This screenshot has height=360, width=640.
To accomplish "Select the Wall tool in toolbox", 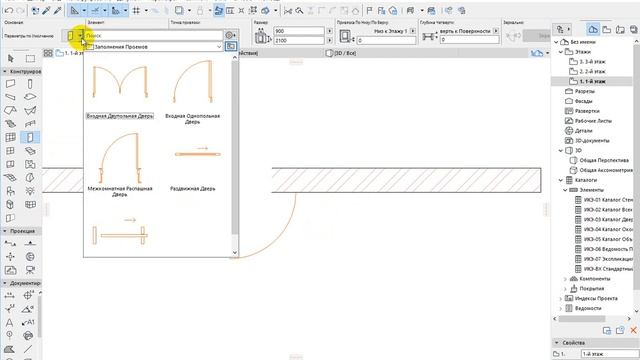I will point(11,84).
